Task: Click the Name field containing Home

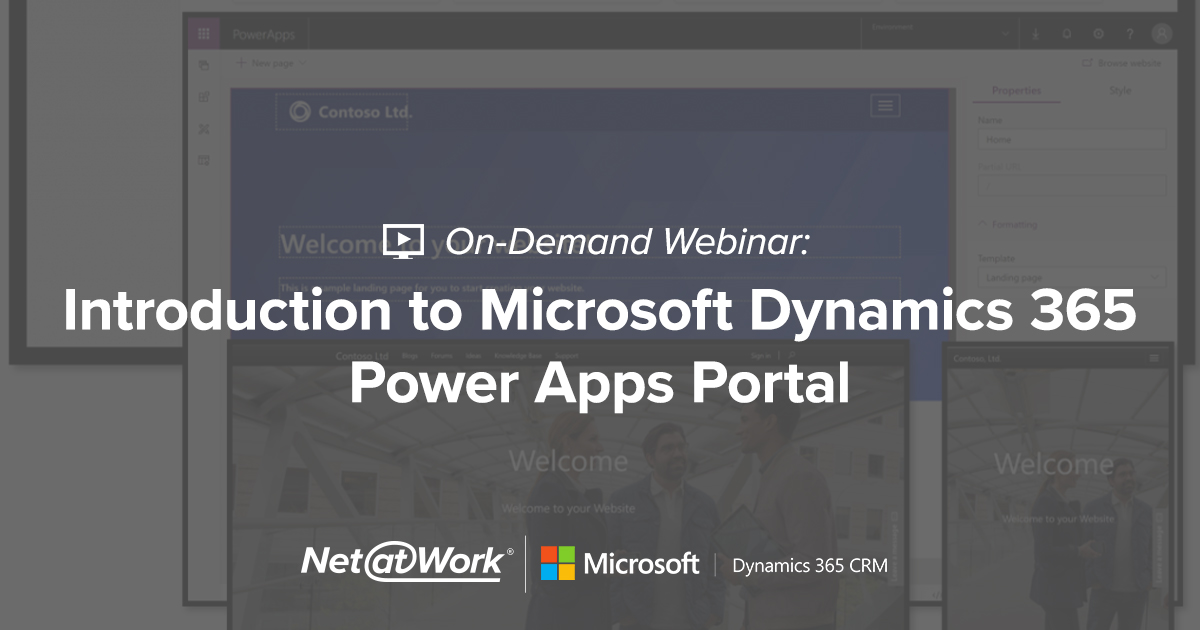Action: pyautogui.click(x=1070, y=139)
